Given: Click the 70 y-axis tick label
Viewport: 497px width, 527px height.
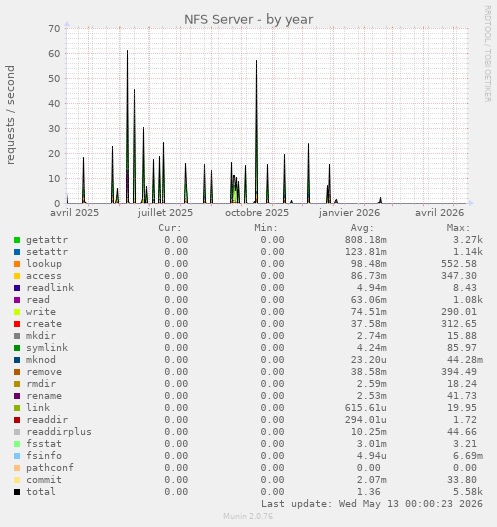Looking at the screenshot, I should pyautogui.click(x=54, y=29).
